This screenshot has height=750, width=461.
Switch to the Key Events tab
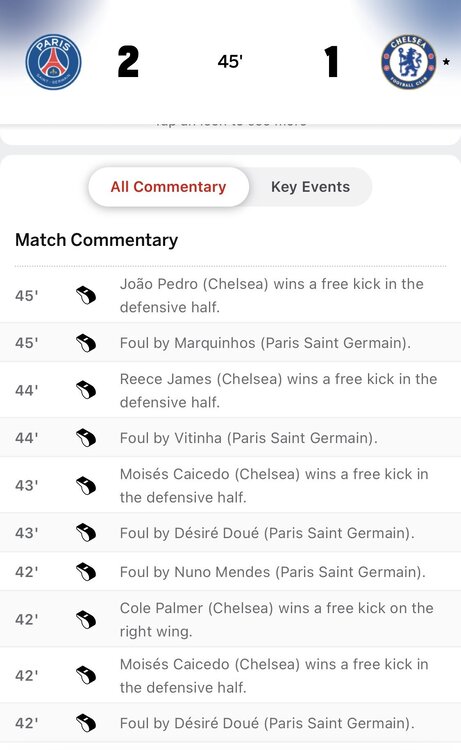(310, 187)
